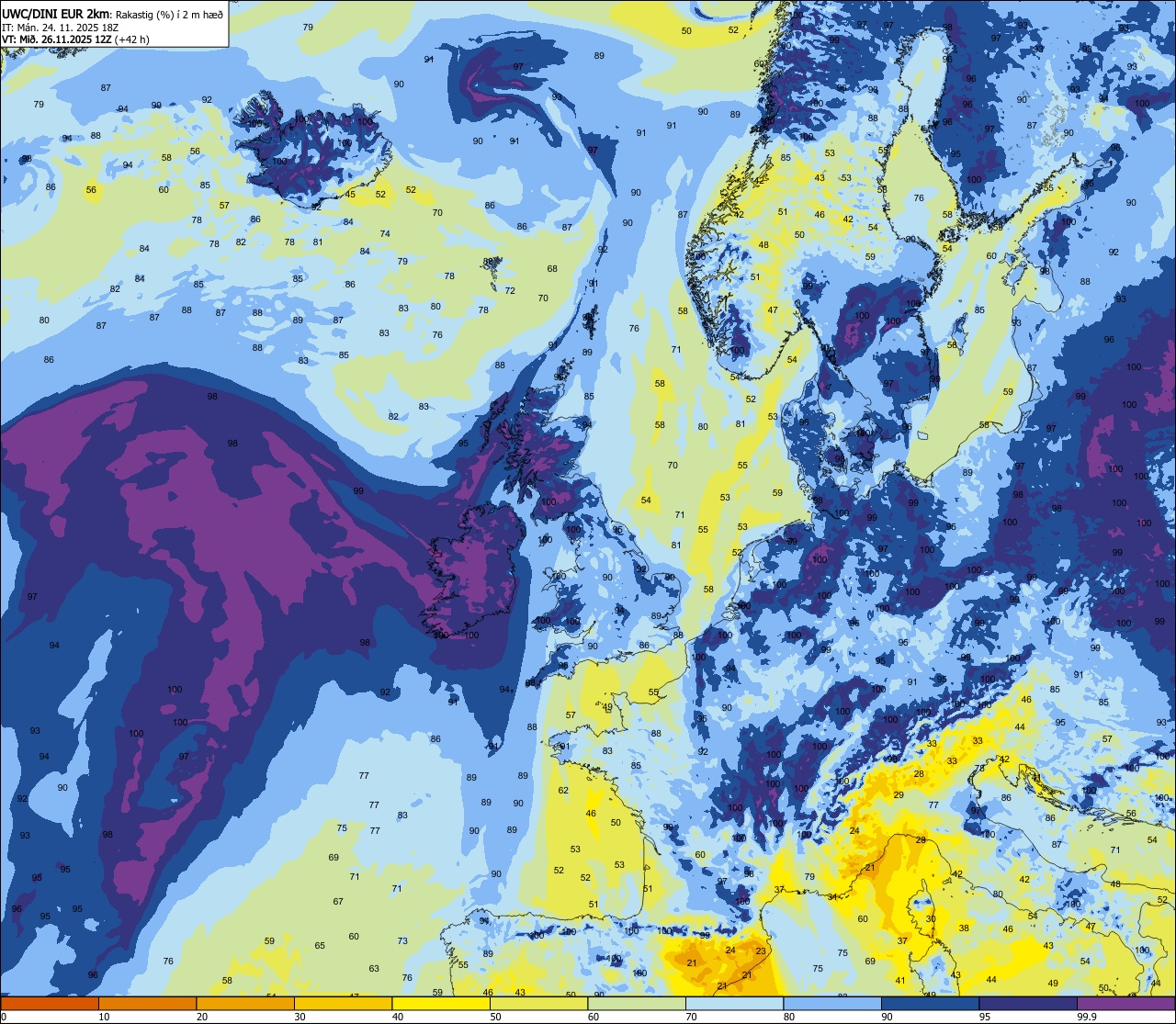Click the 'VT: Mið. 26.11.2025 12Z (+42 h)' line
Screen dimensions: 1176x1024
click(75, 39)
